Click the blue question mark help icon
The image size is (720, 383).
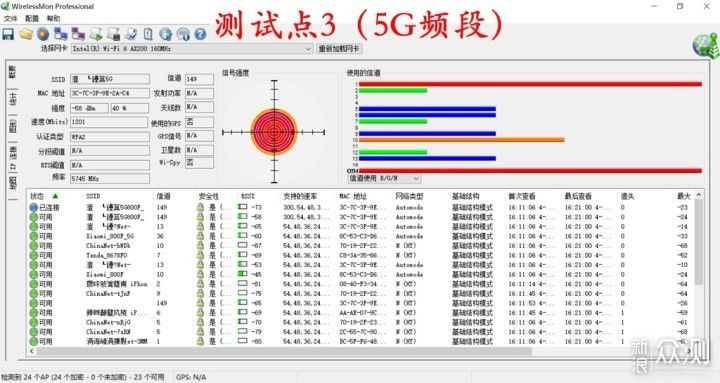(x=200, y=34)
